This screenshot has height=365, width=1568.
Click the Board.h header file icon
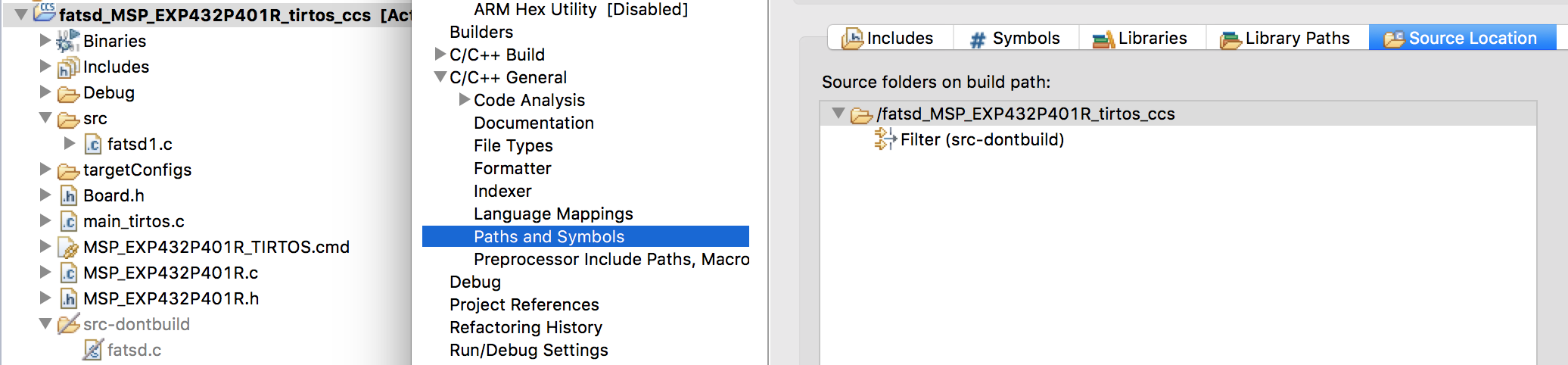pyautogui.click(x=69, y=195)
